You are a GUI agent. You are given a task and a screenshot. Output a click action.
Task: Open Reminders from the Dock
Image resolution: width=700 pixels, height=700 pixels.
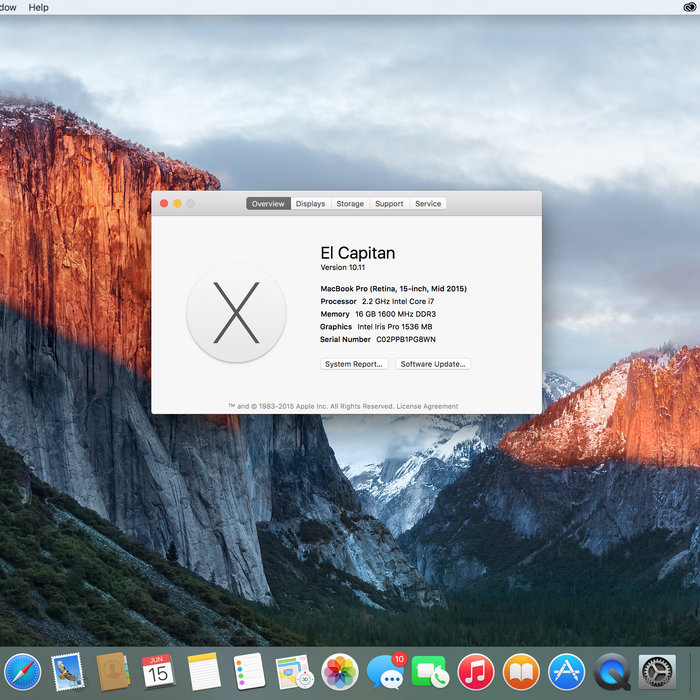(249, 672)
